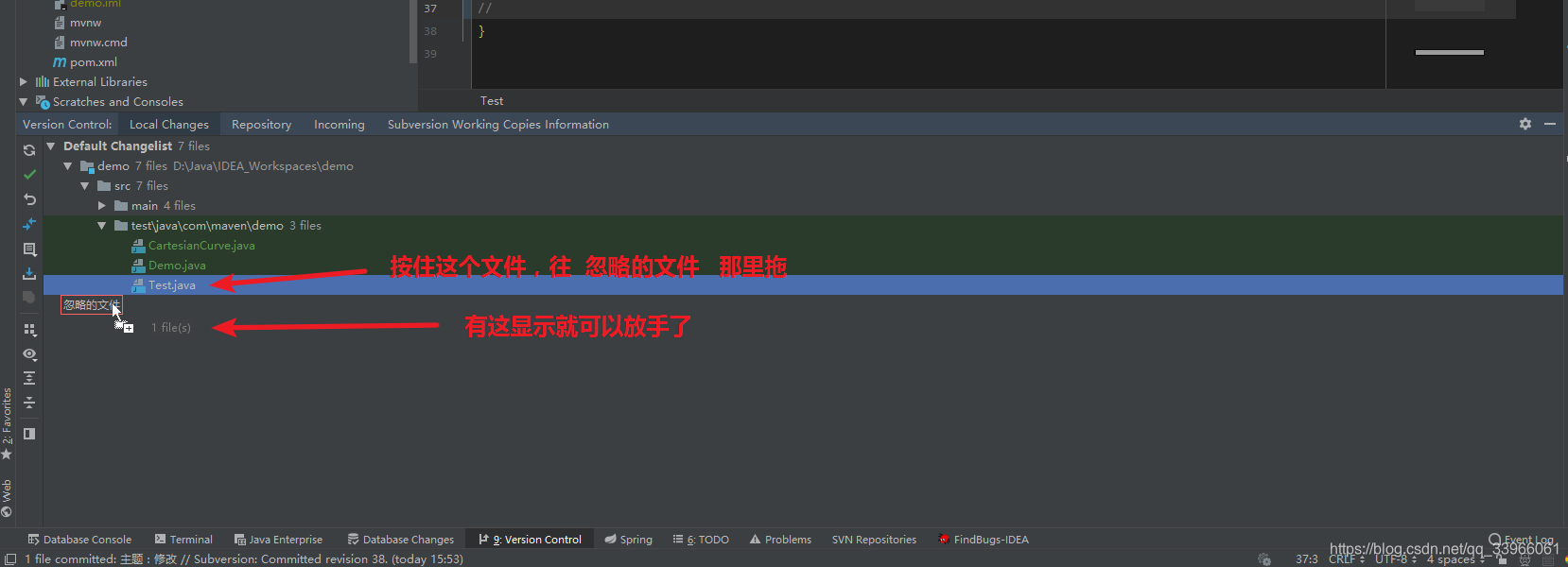
Task: Open Web side panel
Action: 7,499
